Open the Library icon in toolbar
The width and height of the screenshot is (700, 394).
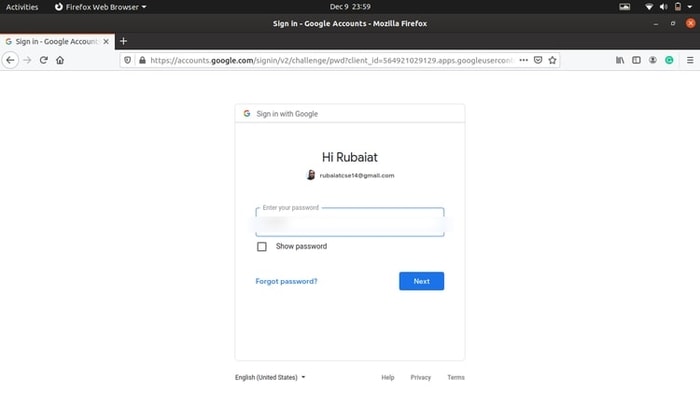[620, 60]
